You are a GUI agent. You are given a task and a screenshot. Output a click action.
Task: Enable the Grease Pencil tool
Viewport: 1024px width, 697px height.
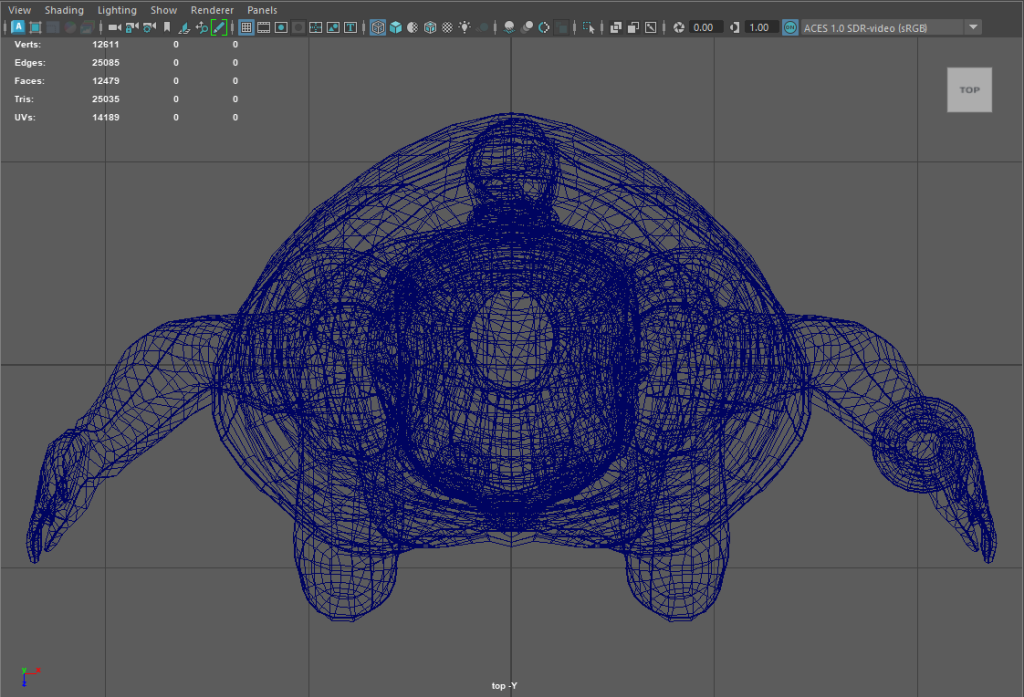tap(218, 28)
